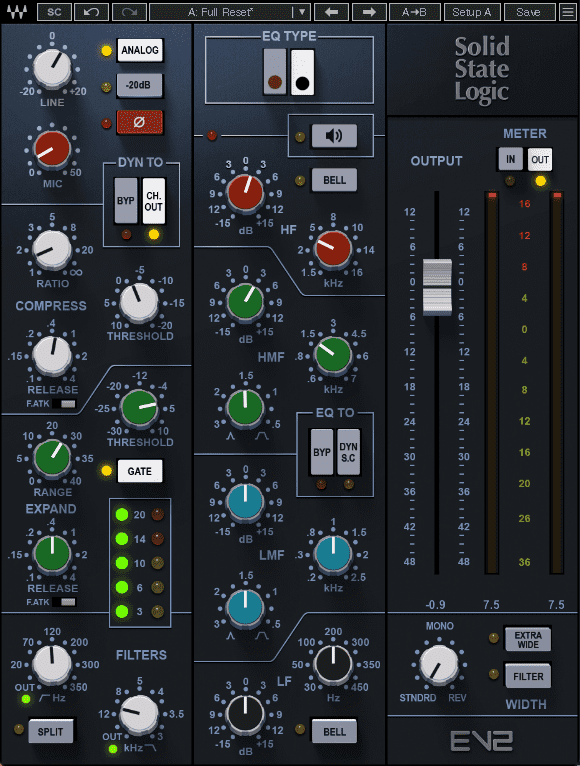Select the black EQ type switch
Image resolution: width=580 pixels, height=766 pixels.
[x=302, y=72]
